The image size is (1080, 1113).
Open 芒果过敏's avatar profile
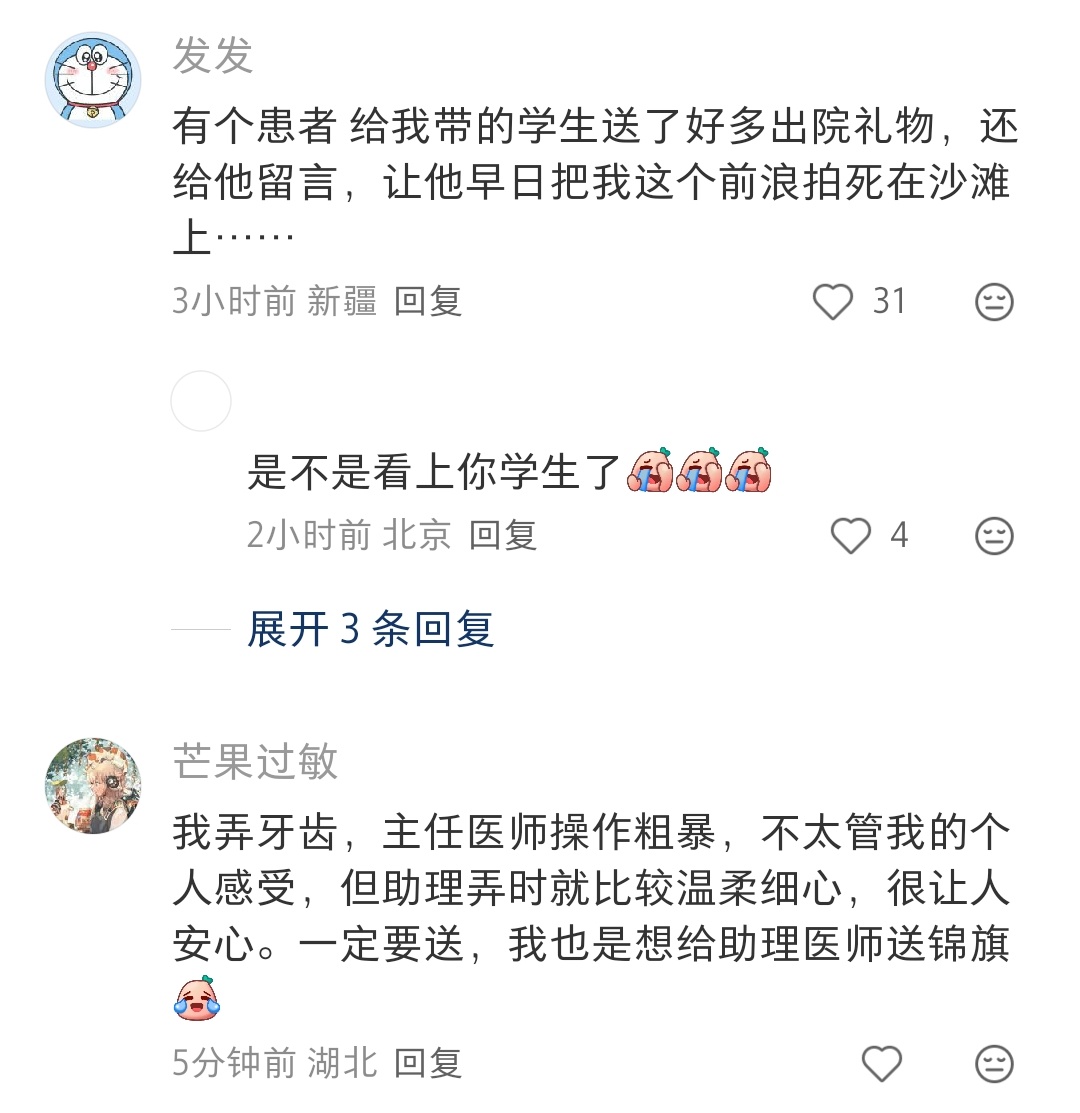point(93,785)
